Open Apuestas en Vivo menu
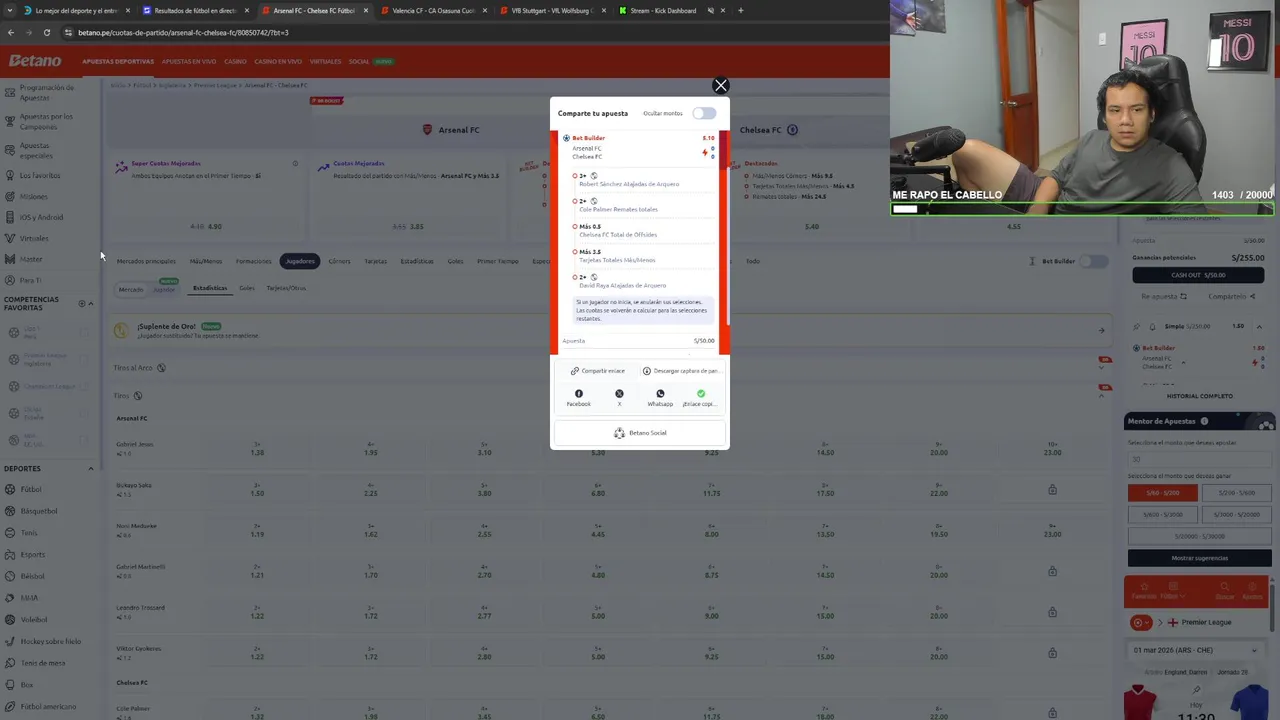 click(x=189, y=61)
